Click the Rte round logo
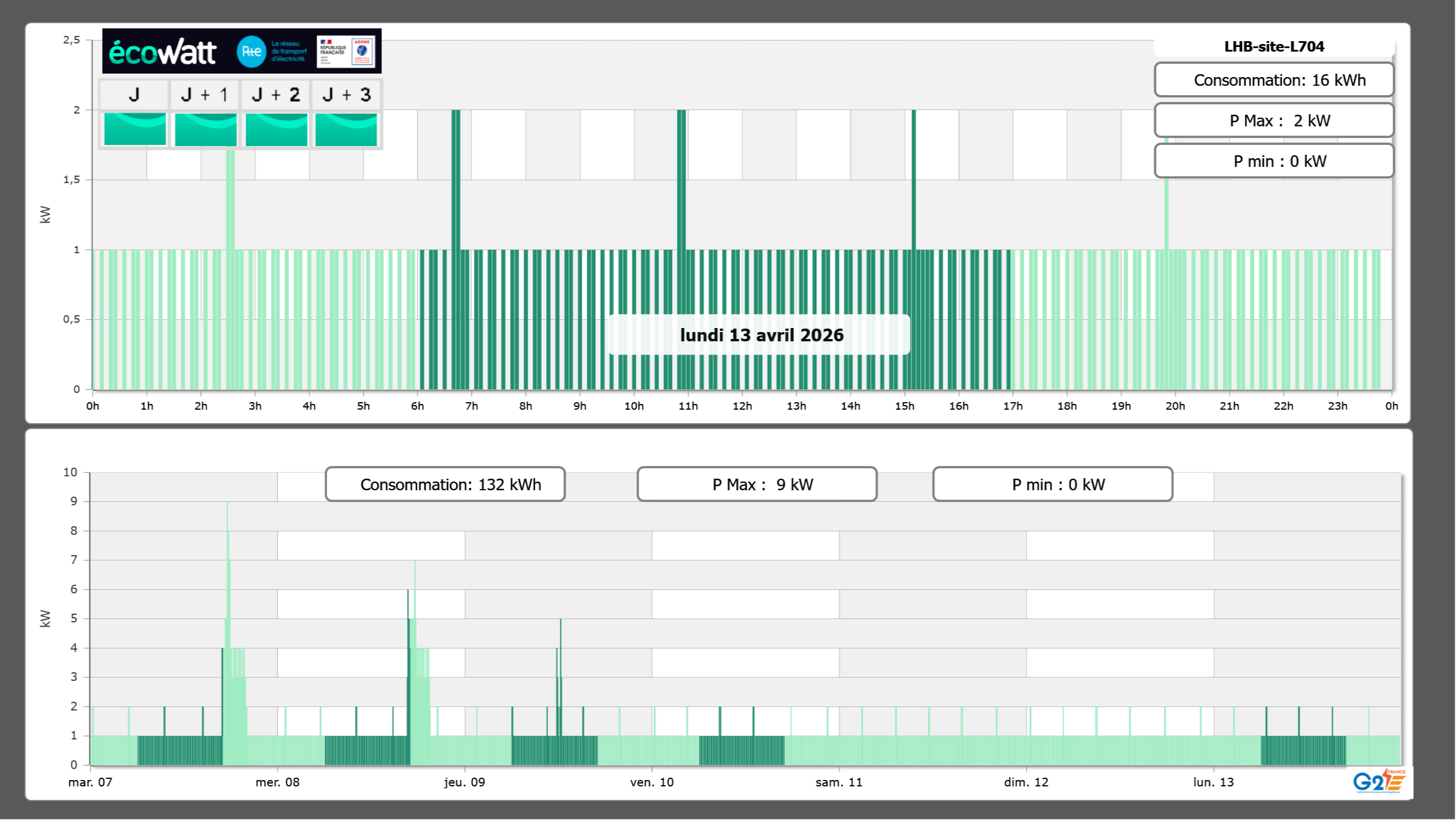The height and width of the screenshot is (820, 1456). click(251, 52)
